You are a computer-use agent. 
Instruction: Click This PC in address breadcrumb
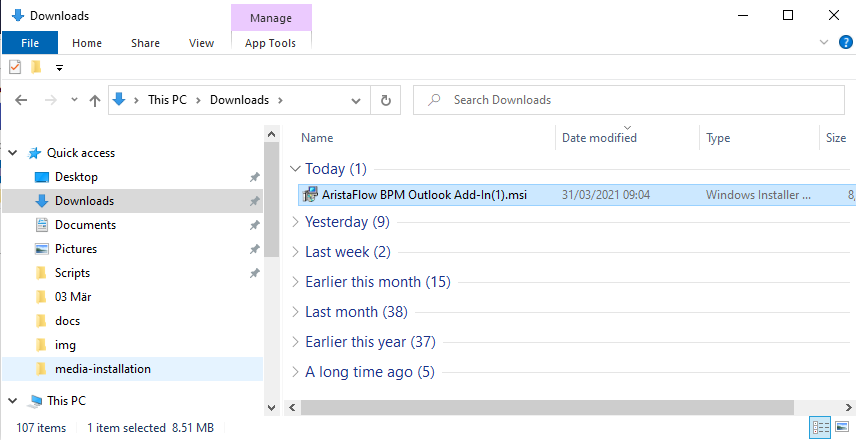click(x=167, y=100)
